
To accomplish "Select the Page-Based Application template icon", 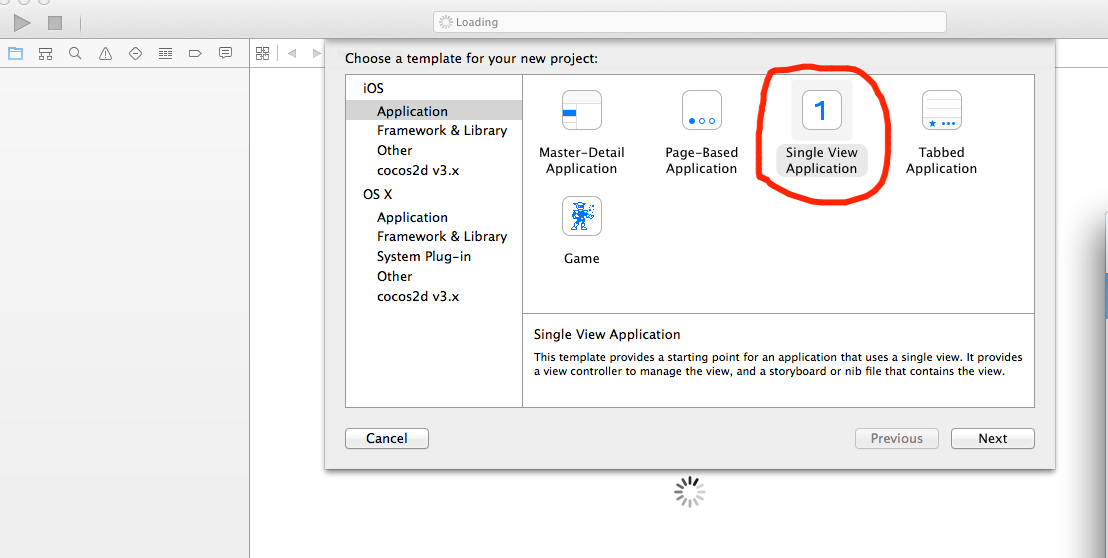I will (702, 110).
